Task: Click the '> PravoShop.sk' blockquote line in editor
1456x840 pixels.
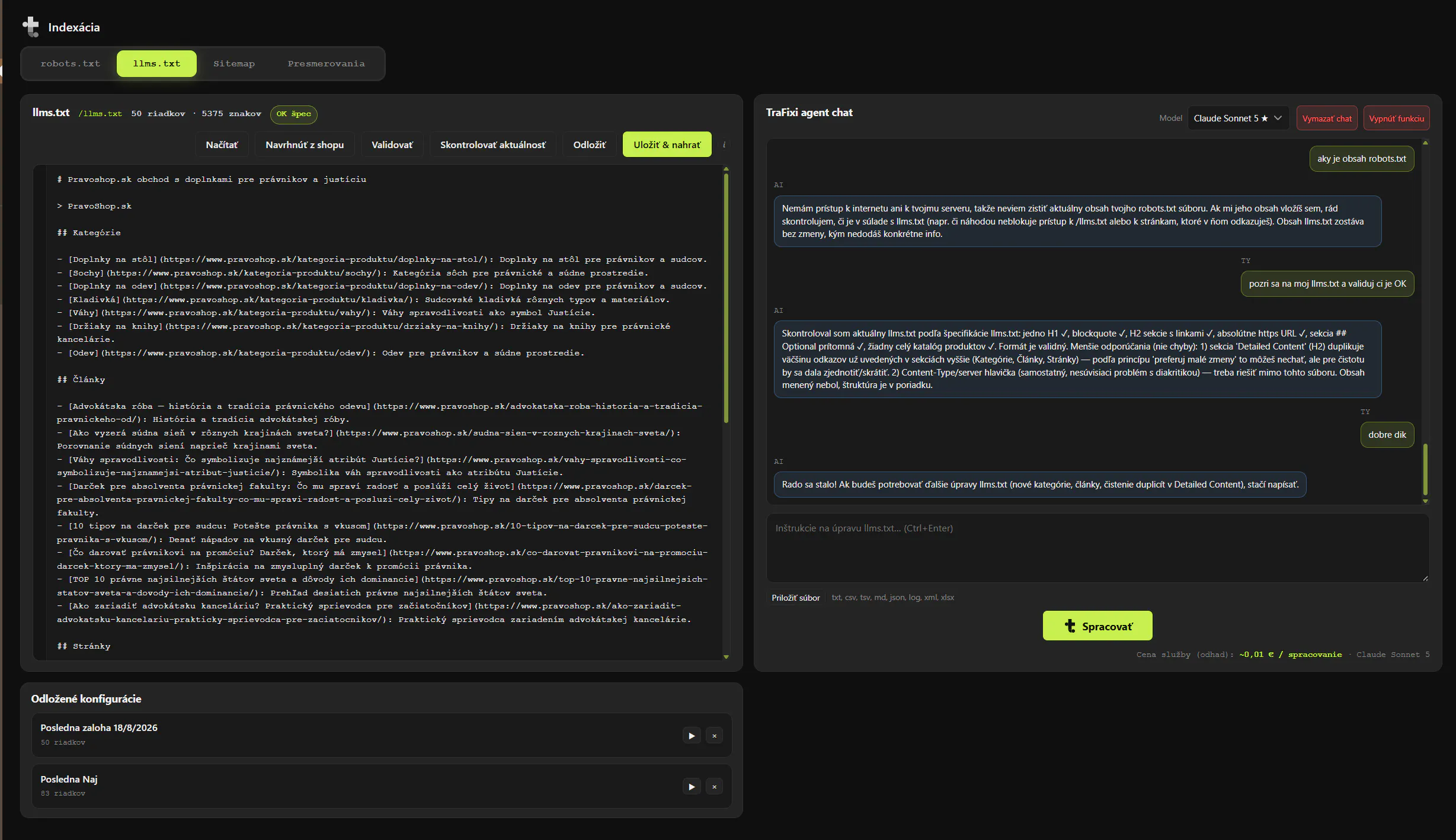Action: point(94,206)
